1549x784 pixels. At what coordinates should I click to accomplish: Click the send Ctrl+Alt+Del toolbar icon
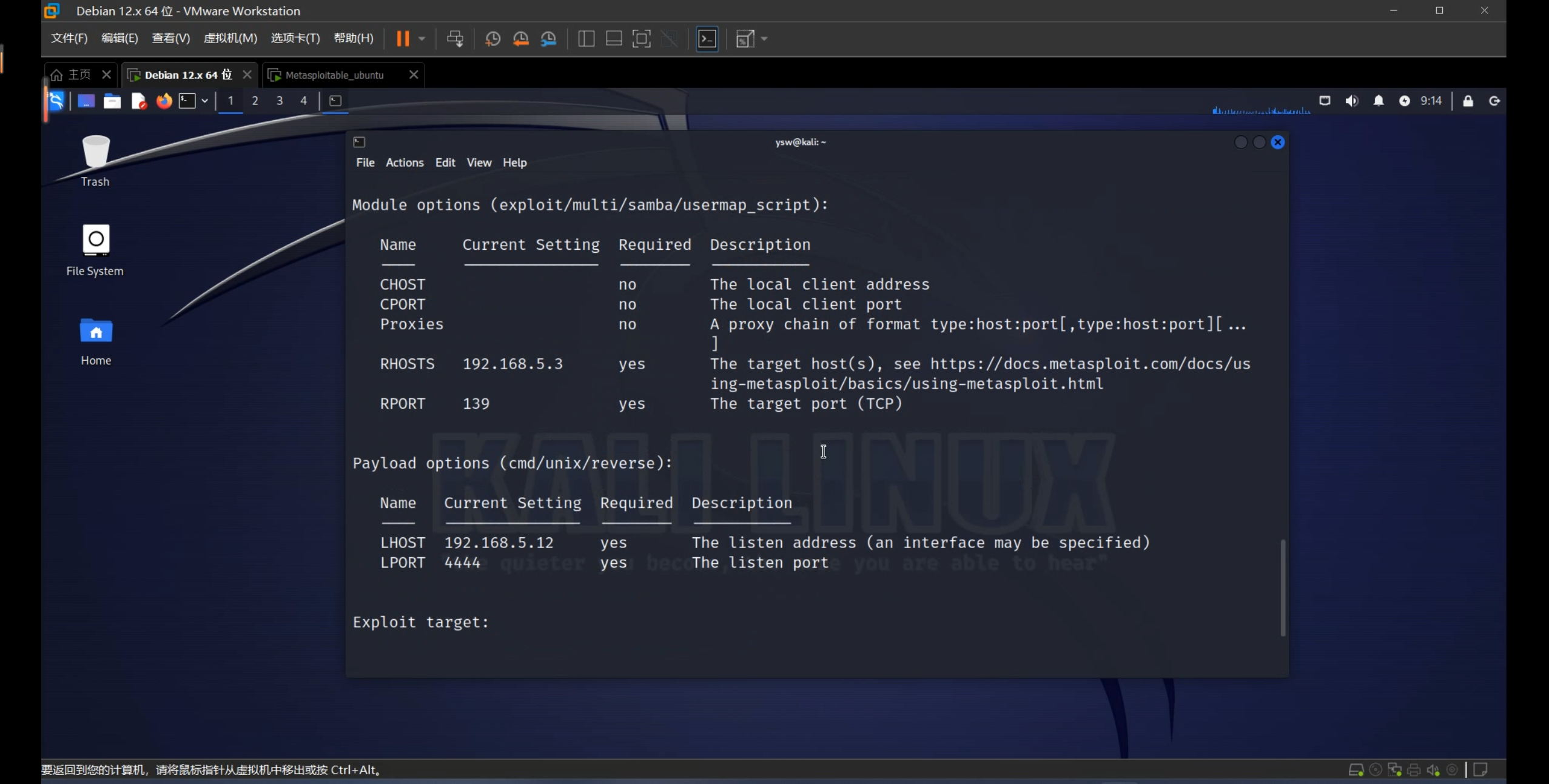tap(455, 39)
